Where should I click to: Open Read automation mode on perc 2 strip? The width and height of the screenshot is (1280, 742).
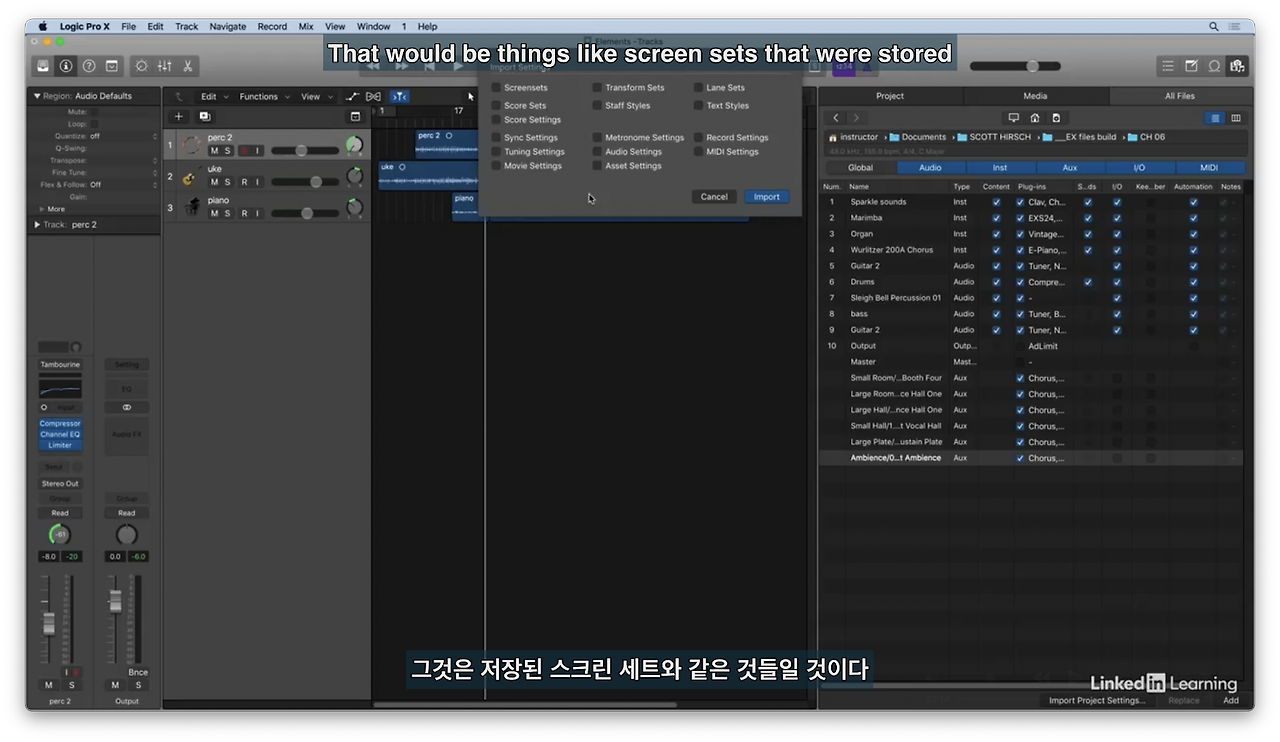coord(60,513)
